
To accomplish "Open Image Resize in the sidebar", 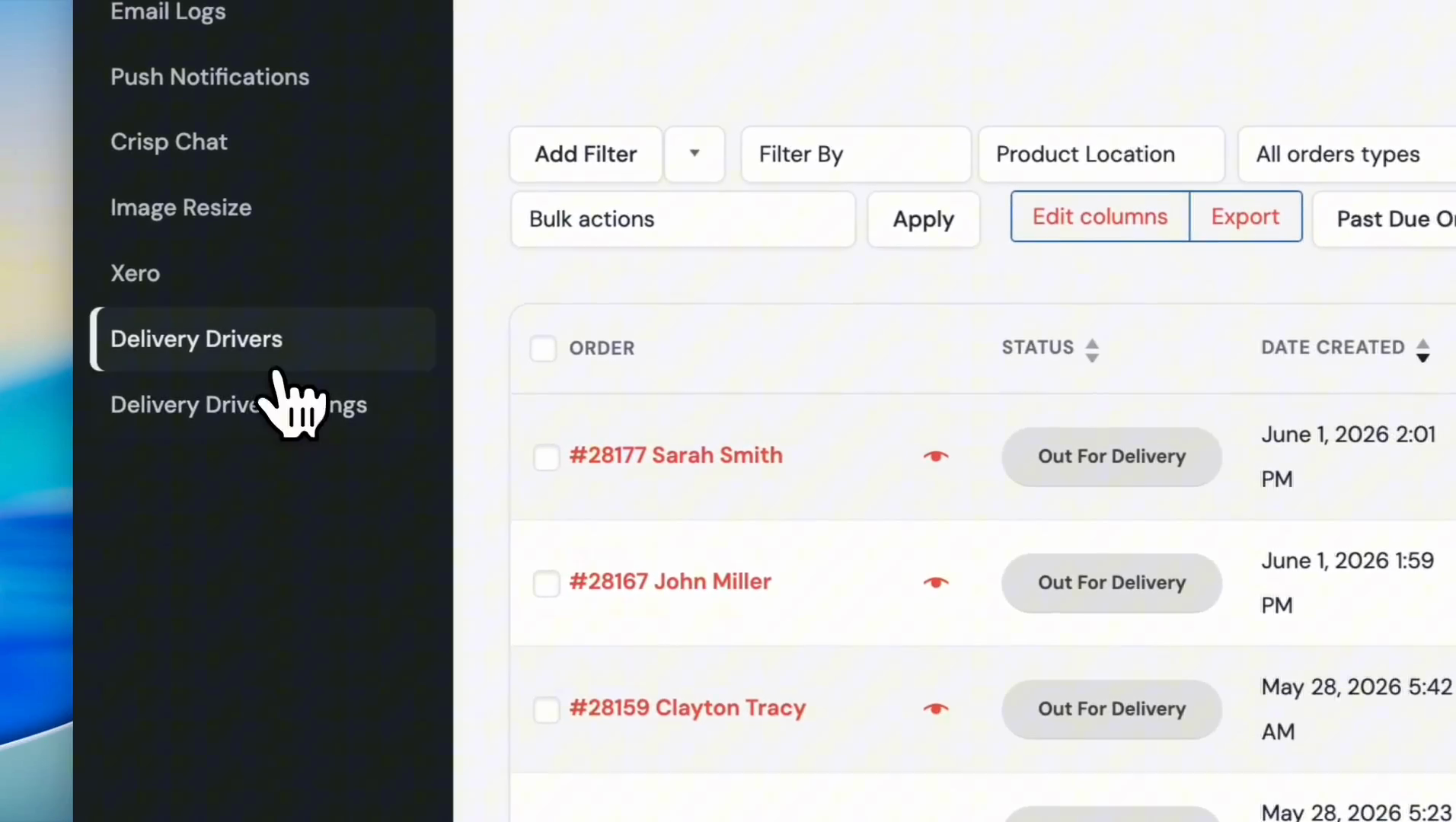I will 180,208.
